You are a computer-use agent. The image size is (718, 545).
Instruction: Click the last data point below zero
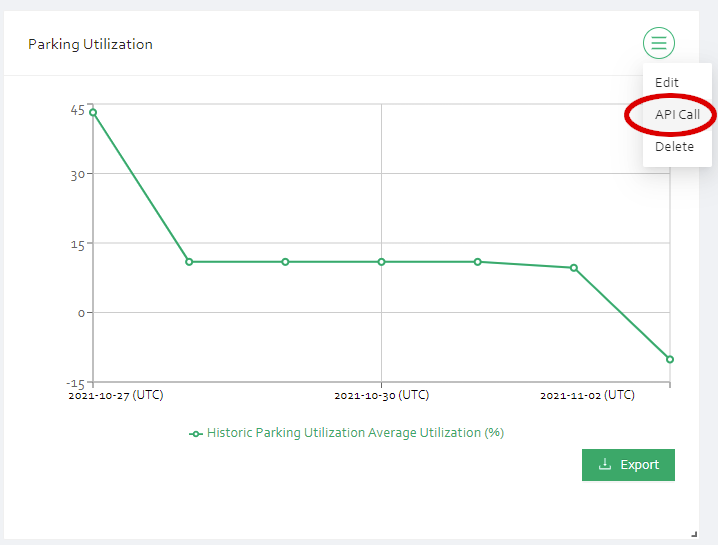pos(669,360)
